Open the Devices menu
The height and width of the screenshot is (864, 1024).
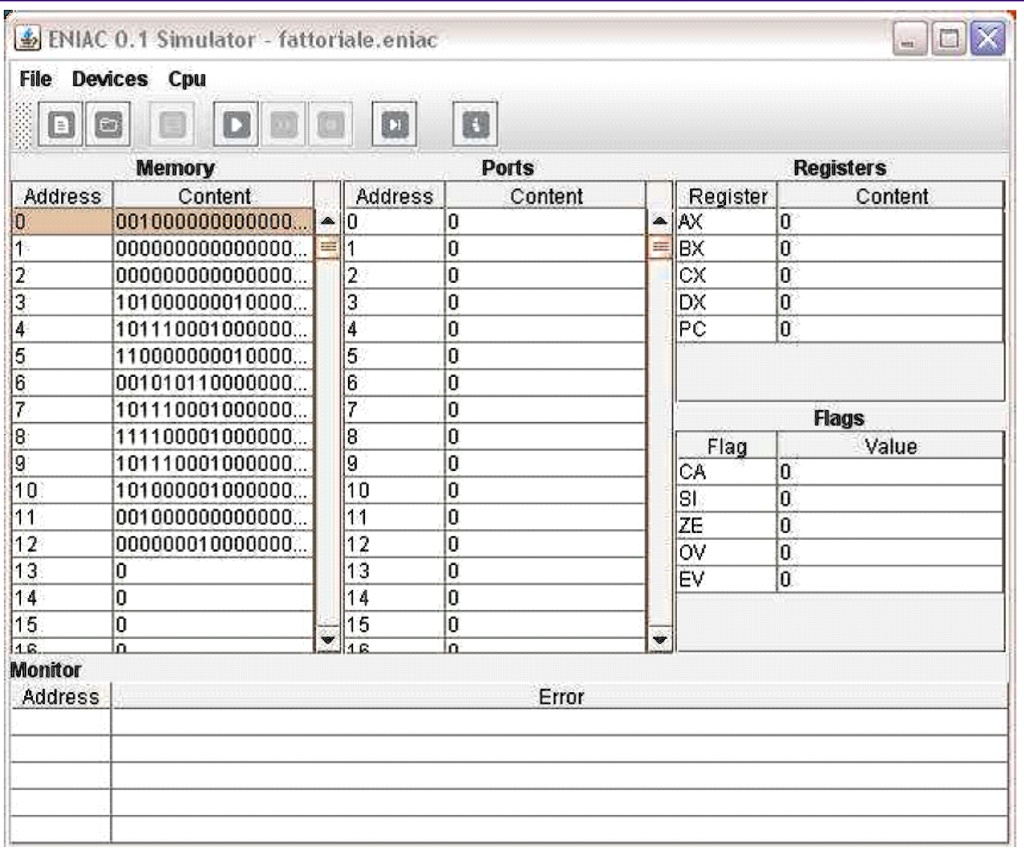[x=109, y=79]
